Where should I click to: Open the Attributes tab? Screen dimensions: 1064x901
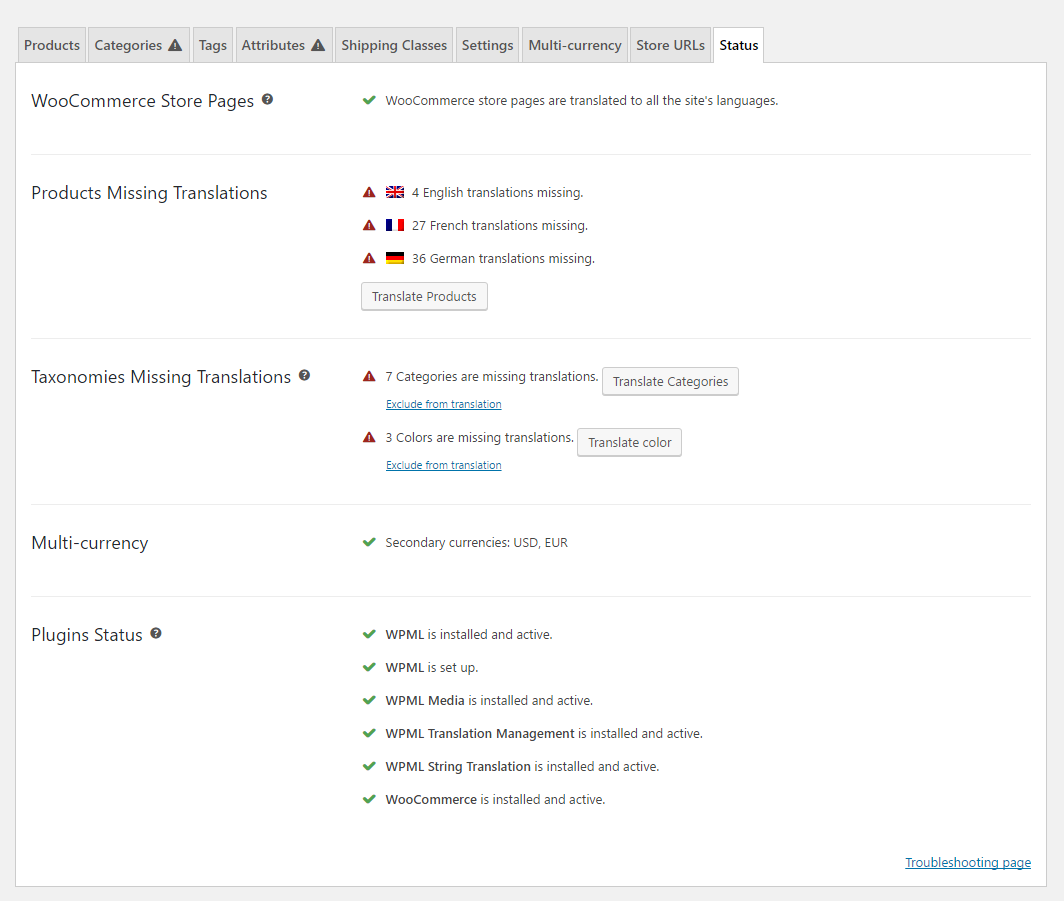[x=283, y=45]
